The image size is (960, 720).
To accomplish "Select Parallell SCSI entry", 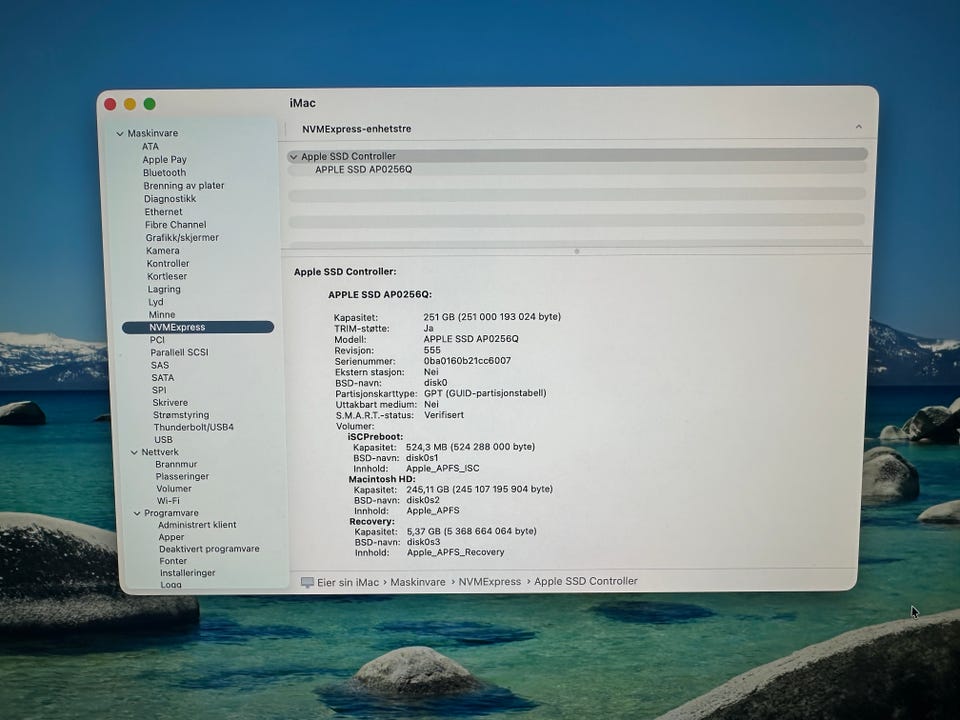I will (179, 353).
